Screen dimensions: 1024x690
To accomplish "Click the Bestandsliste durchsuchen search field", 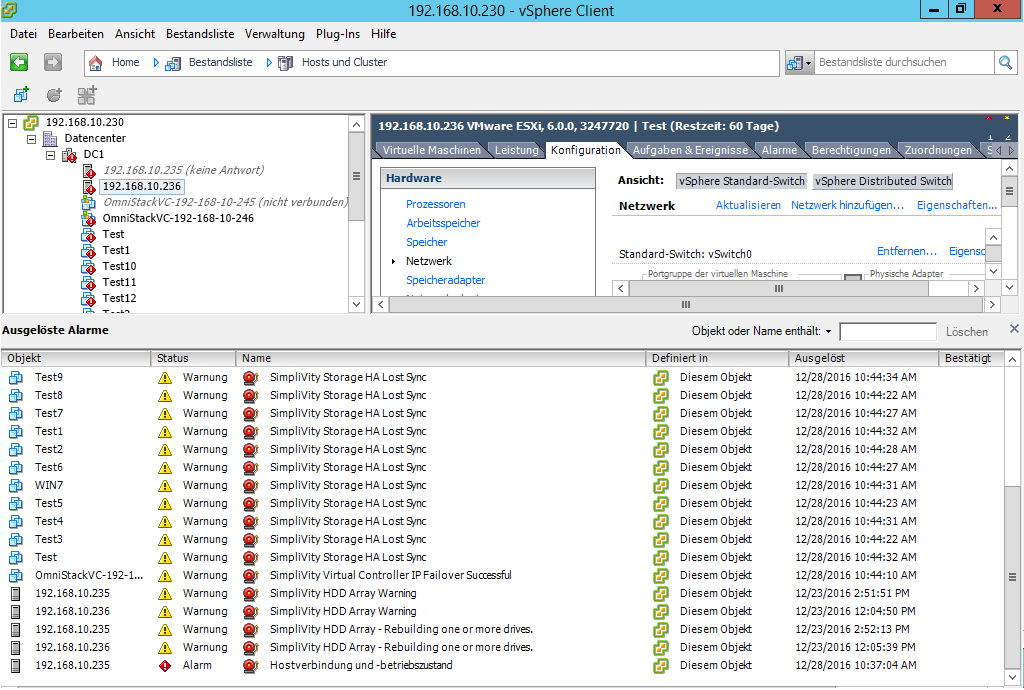I will coord(904,63).
